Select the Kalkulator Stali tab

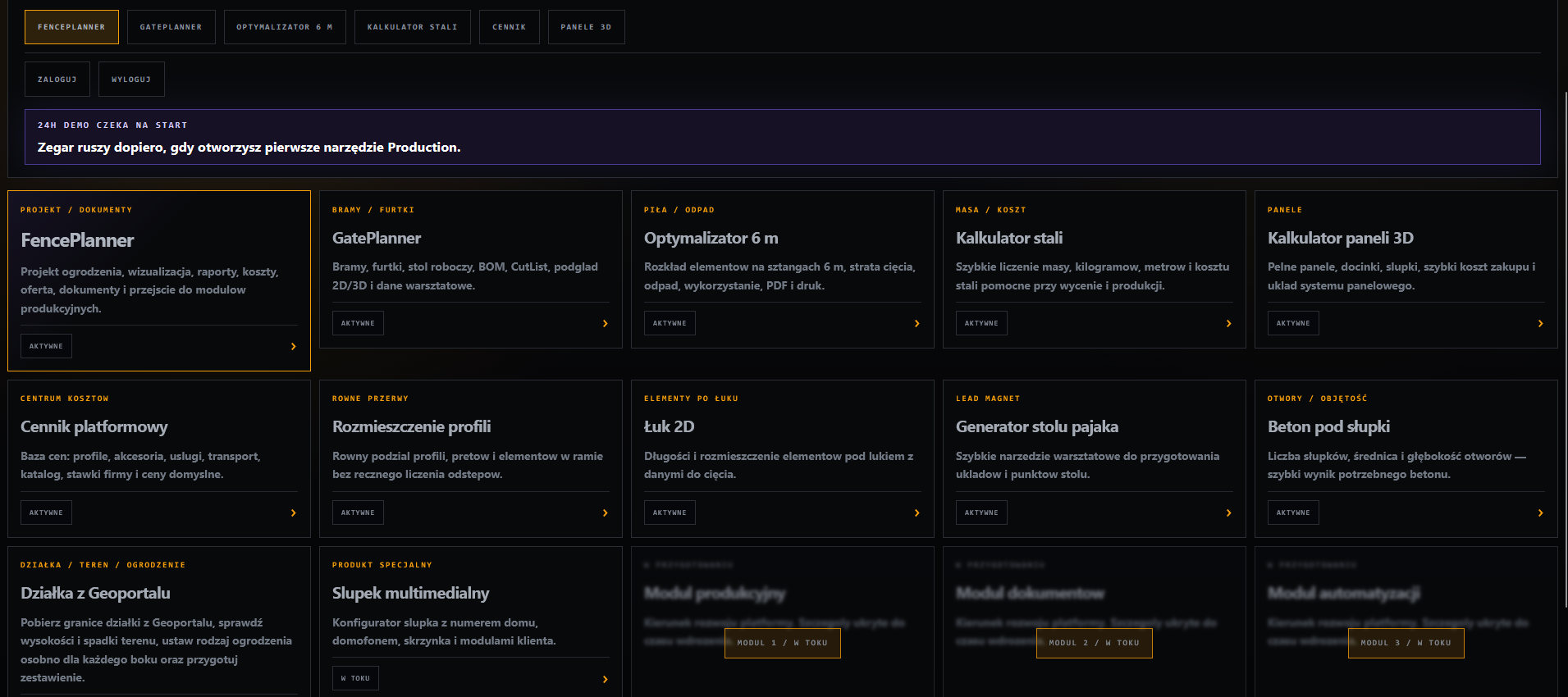point(413,27)
